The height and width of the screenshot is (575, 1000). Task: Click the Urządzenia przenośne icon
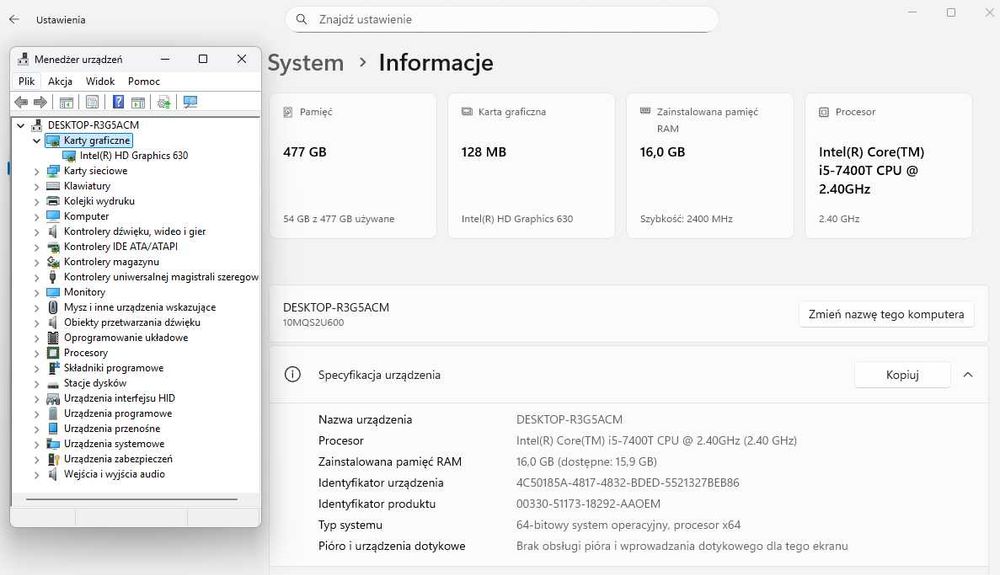pos(53,428)
